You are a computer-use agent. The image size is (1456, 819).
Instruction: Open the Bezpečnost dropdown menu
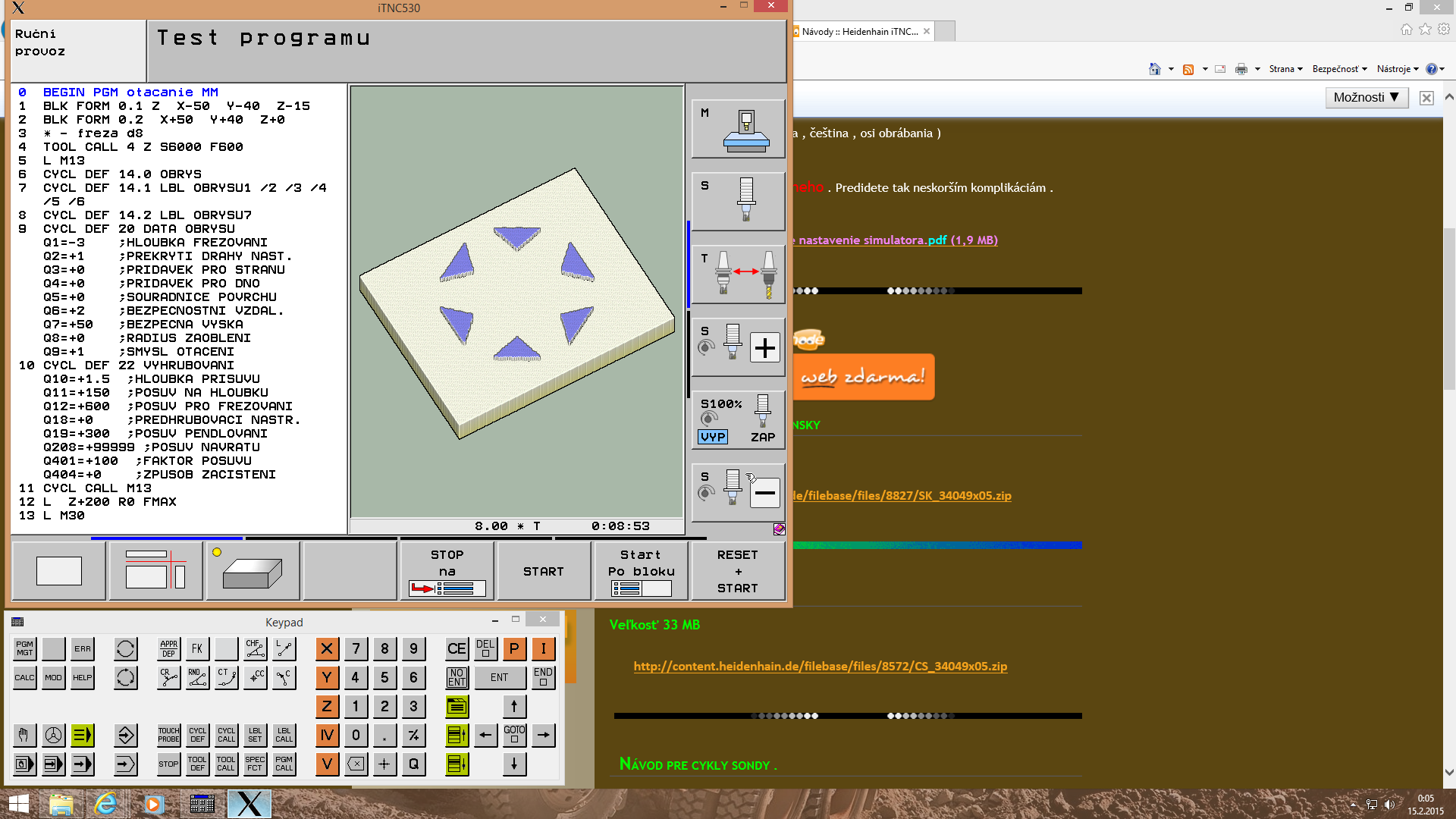pos(1338,69)
